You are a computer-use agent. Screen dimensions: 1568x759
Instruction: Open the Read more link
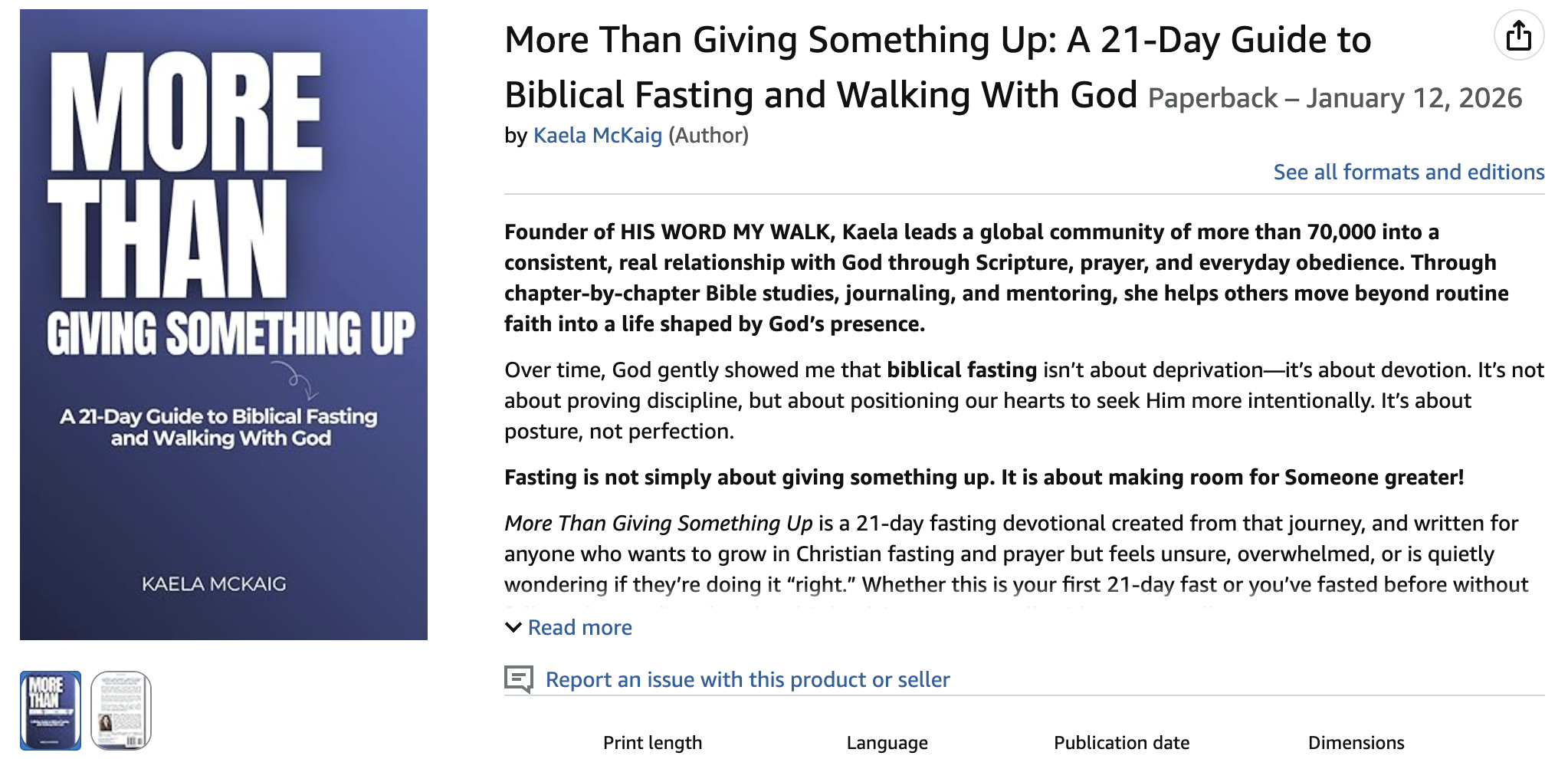579,627
